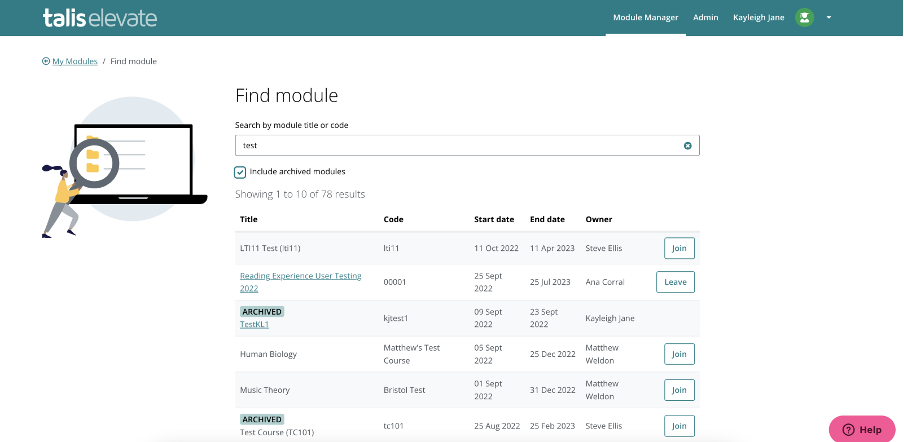This screenshot has width=904, height=442.
Task: Open the user avatar icon
Action: (804, 17)
